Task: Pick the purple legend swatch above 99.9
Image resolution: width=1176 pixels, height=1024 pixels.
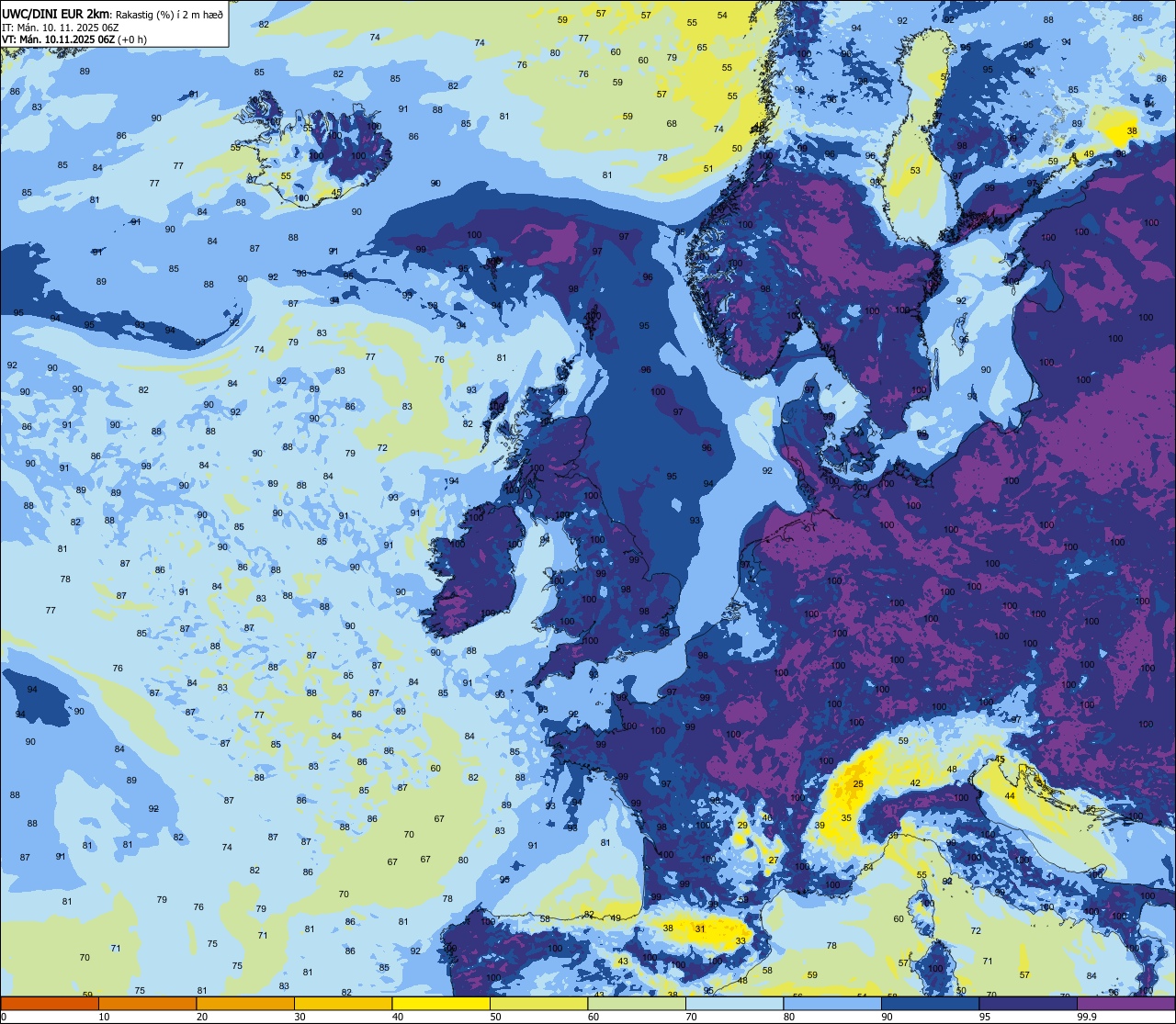Action: coord(1125,1003)
